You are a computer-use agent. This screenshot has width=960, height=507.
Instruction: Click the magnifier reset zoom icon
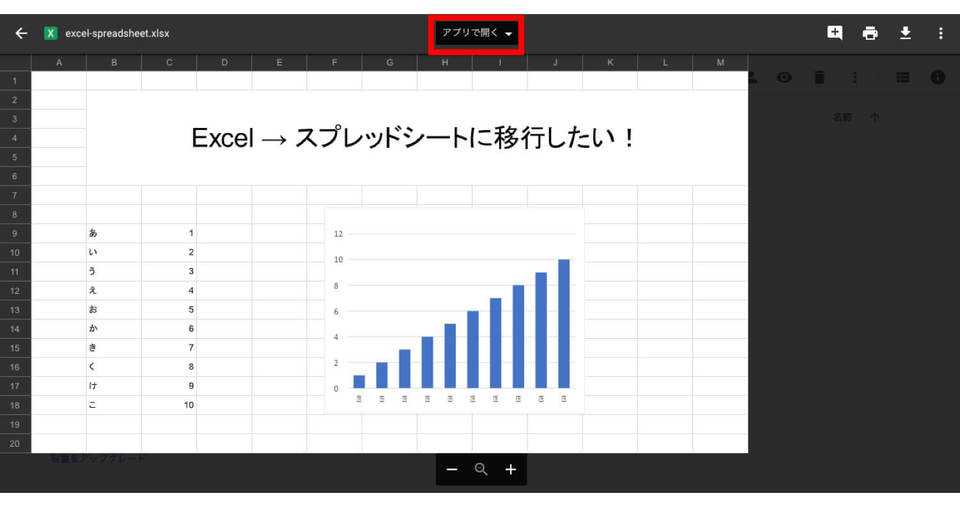pos(481,470)
